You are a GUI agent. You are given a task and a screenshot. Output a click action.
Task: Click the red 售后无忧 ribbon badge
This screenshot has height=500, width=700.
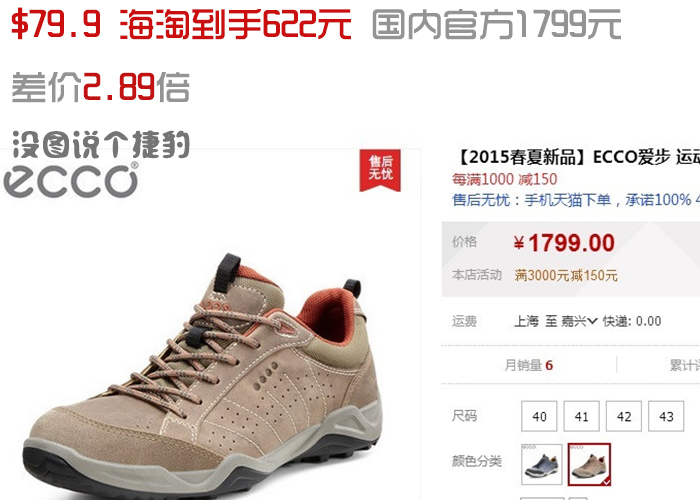pos(380,170)
